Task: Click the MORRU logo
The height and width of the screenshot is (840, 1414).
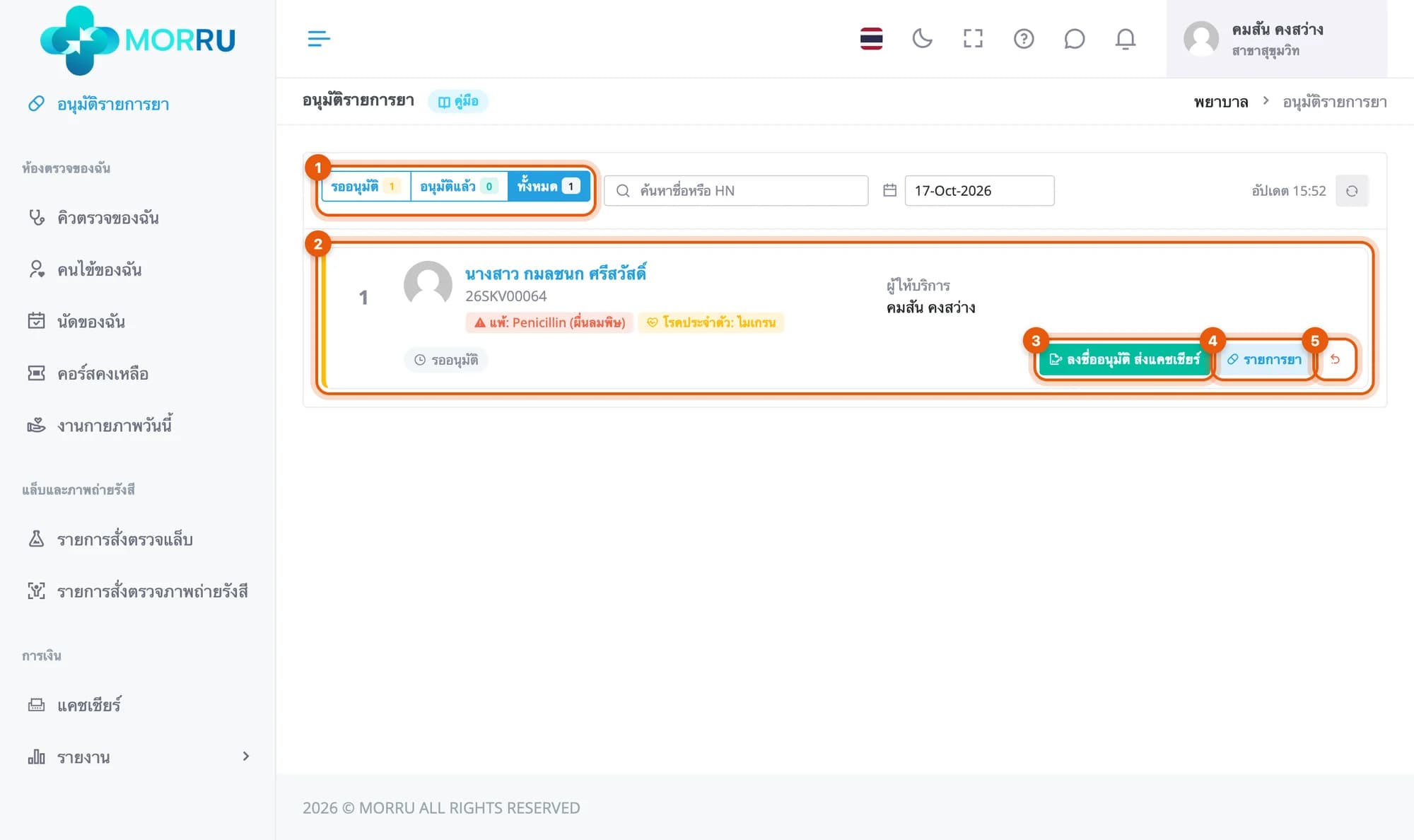Action: [x=138, y=40]
